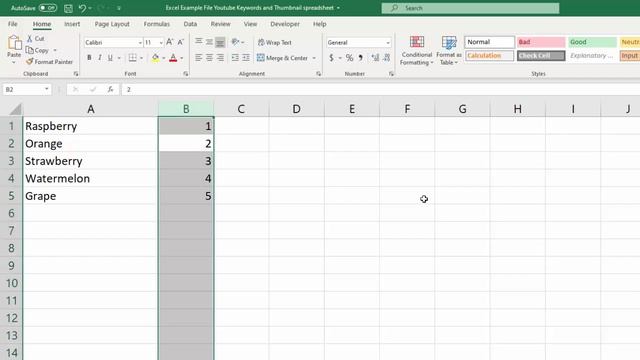Click into the formula bar

click(x=380, y=89)
